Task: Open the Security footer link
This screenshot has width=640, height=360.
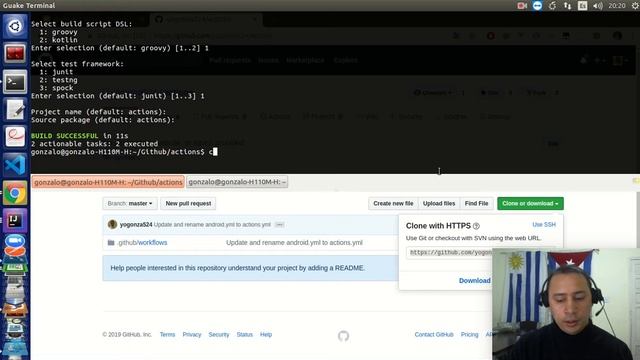Action: point(219,334)
